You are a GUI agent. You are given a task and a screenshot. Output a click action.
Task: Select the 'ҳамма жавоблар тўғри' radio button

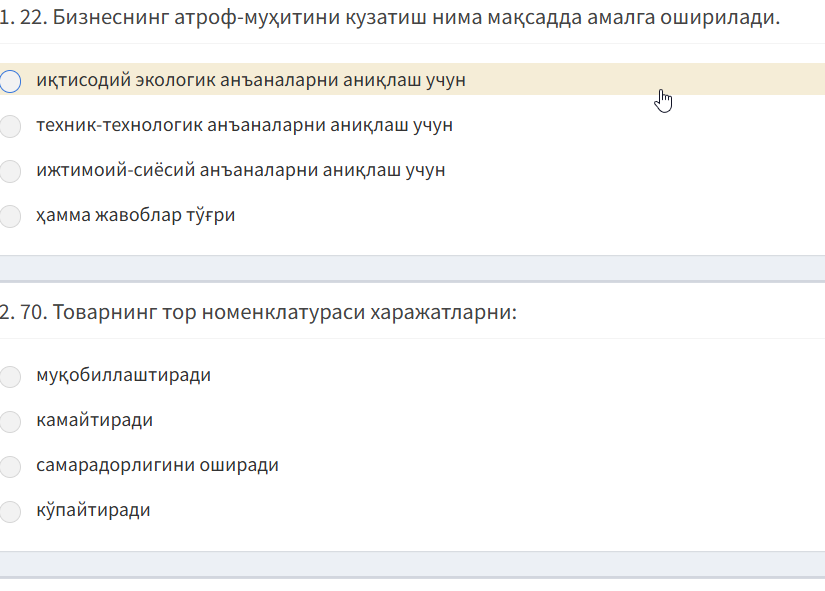pyautogui.click(x=10, y=216)
